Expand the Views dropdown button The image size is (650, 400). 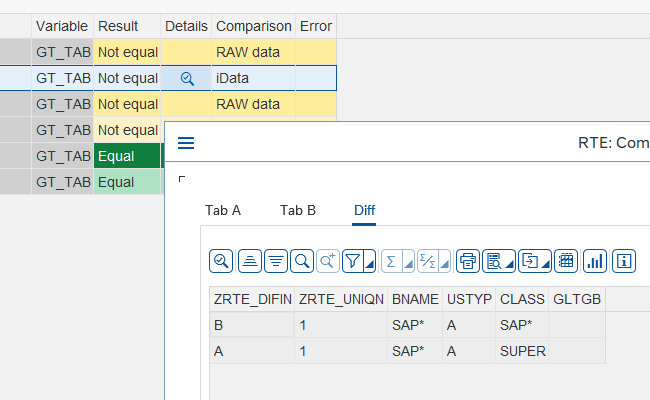[497, 261]
